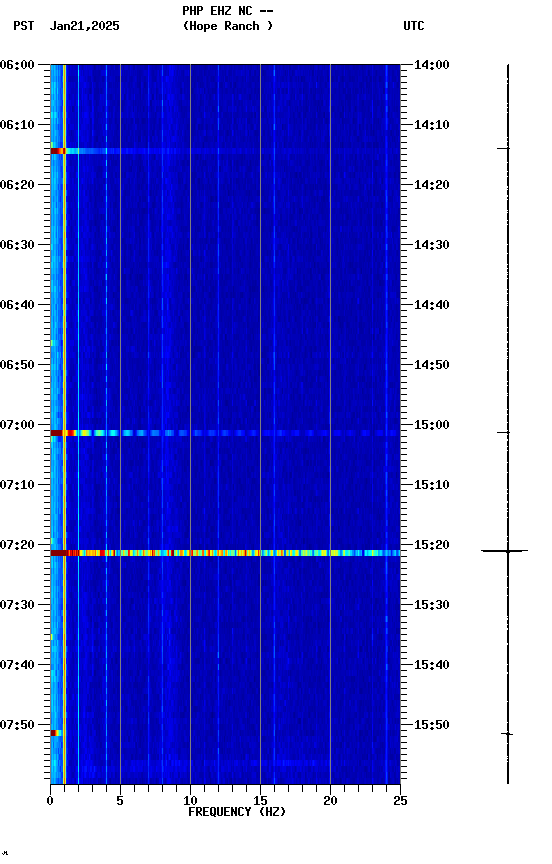Click the broadband event band at 07:21
The width and height of the screenshot is (552, 864).
[225, 553]
